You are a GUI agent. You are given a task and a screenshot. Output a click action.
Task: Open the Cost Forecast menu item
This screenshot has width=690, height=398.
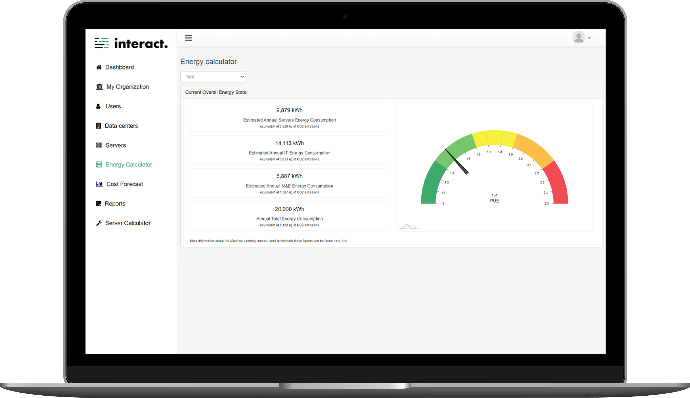120,184
